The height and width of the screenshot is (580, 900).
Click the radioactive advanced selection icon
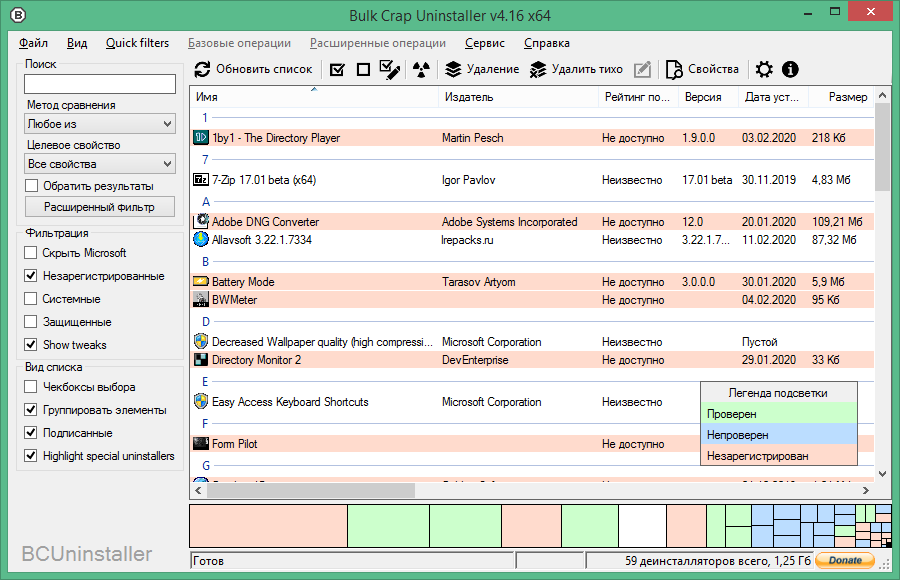coord(421,69)
